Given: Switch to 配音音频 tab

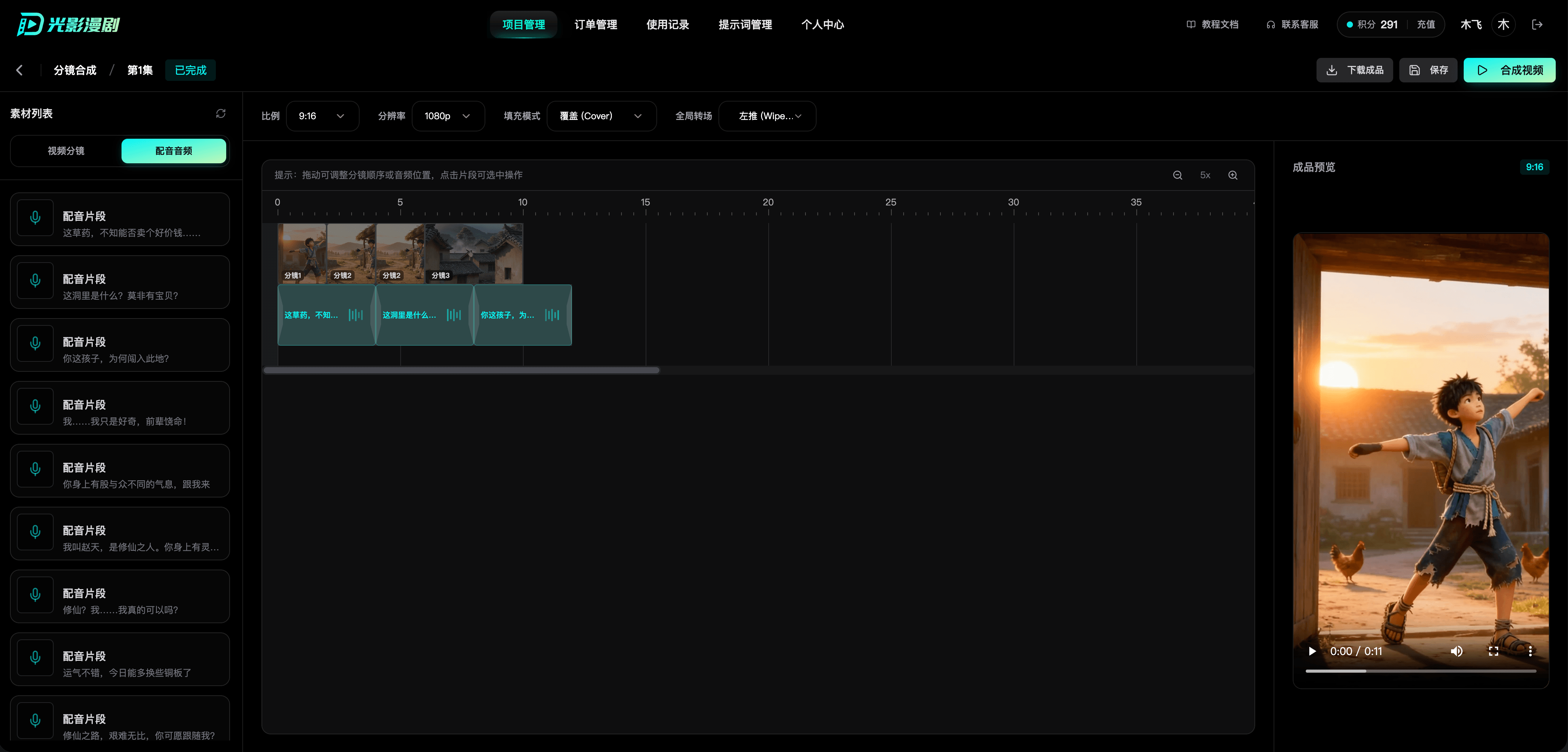Looking at the screenshot, I should 174,151.
